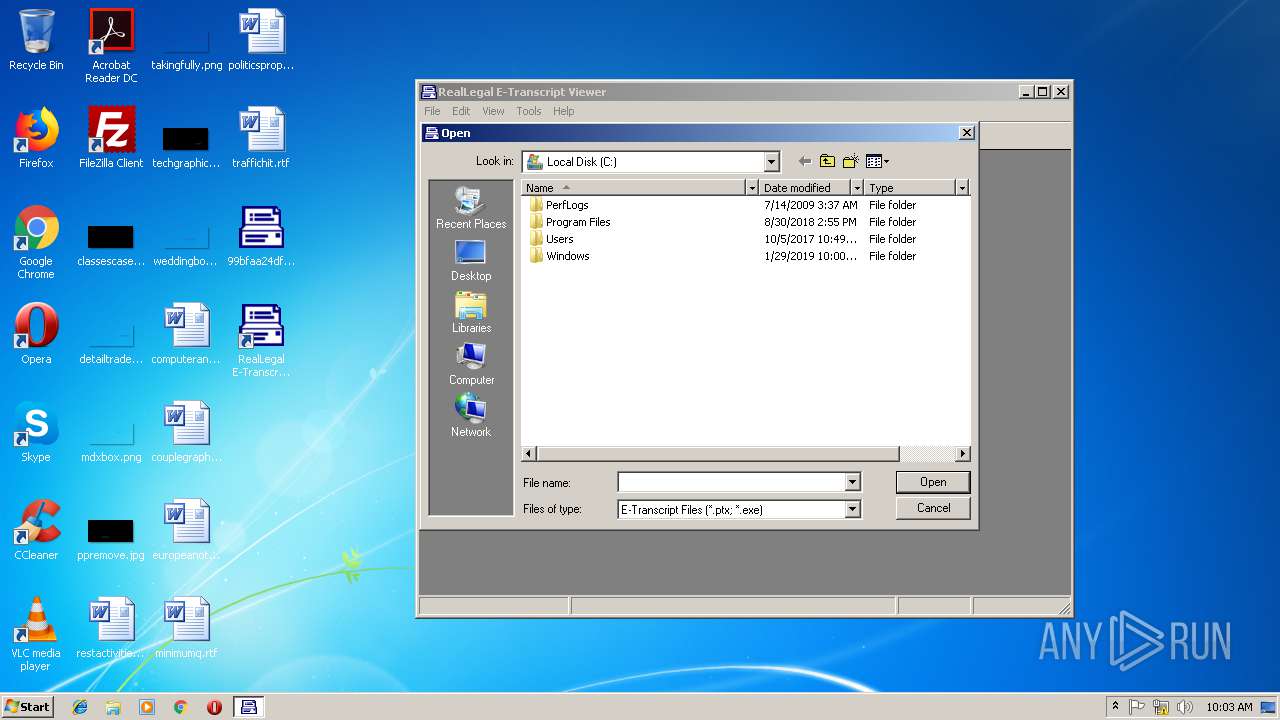
Task: Select the Firefox desktop shortcut
Action: coord(36,138)
